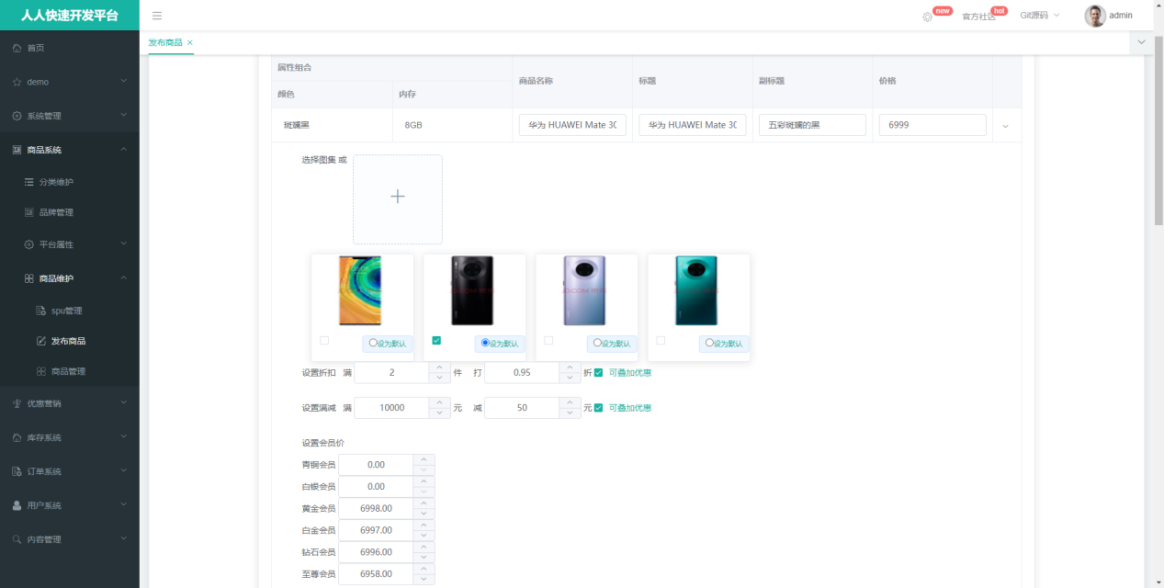Click the 至尊会员 price field 6958.00

point(376,574)
